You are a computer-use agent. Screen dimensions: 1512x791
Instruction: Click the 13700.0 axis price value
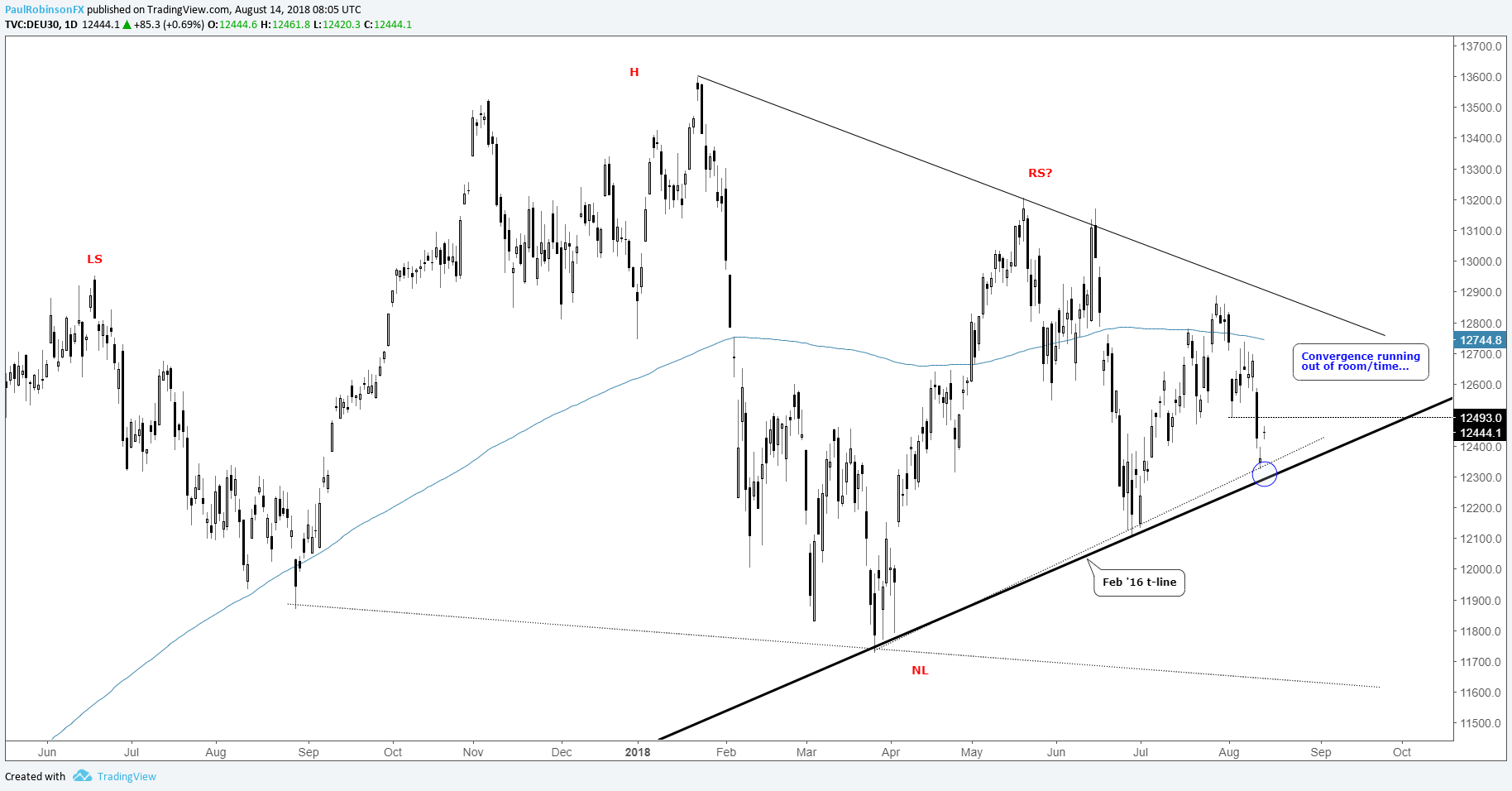pos(1481,46)
